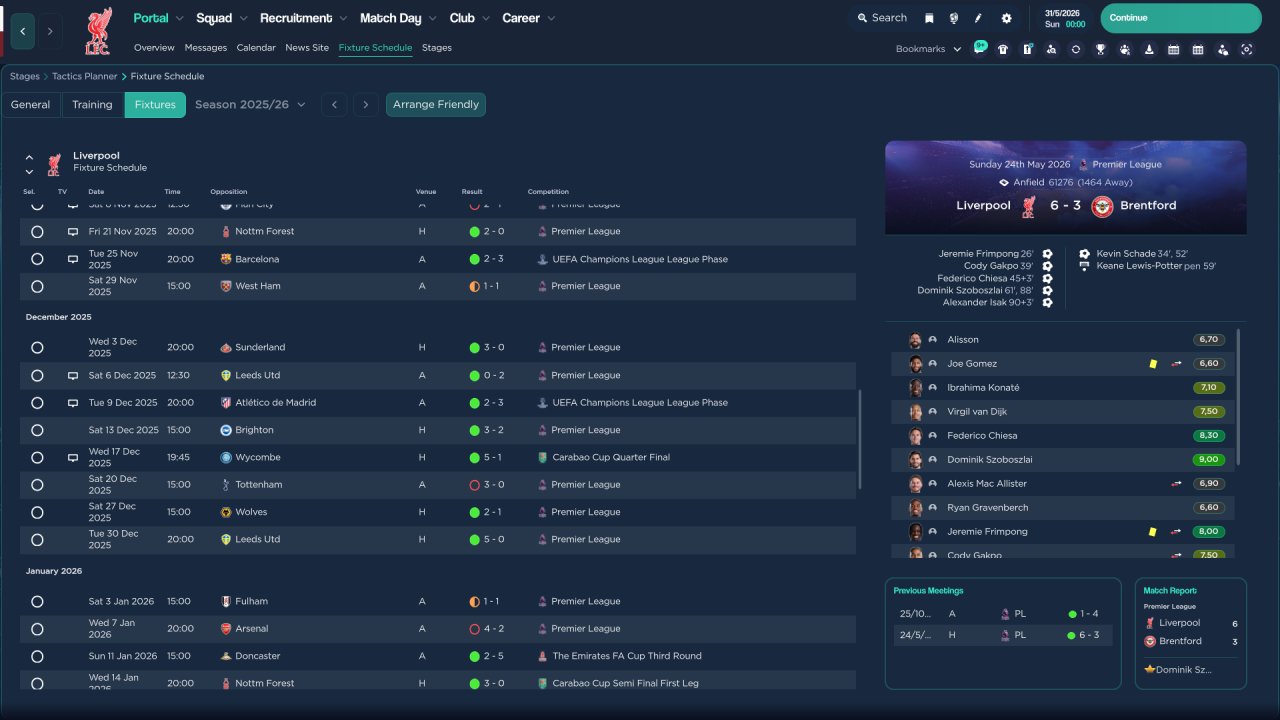Viewport: 1280px width, 720px height.
Task: Open the Season 2025/26 dropdown
Action: pos(250,105)
